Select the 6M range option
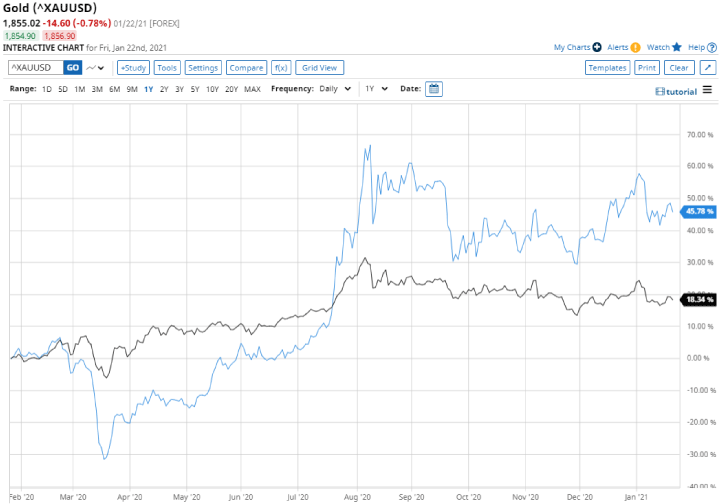Image resolution: width=723 pixels, height=504 pixels. pyautogui.click(x=114, y=89)
